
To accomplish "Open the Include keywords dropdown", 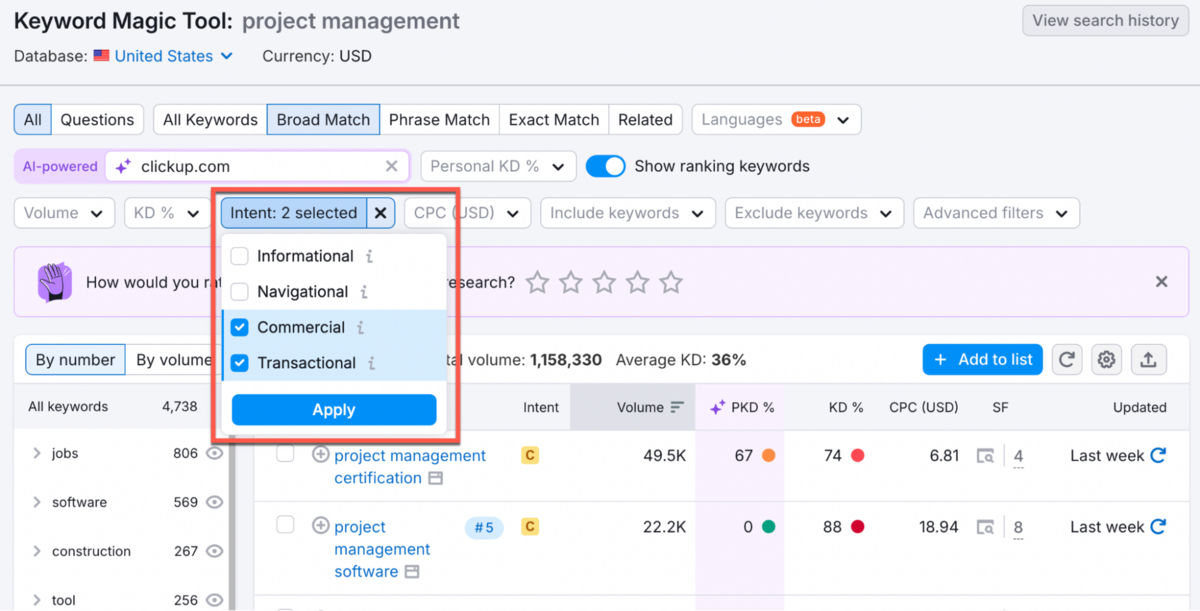I will click(x=628, y=213).
